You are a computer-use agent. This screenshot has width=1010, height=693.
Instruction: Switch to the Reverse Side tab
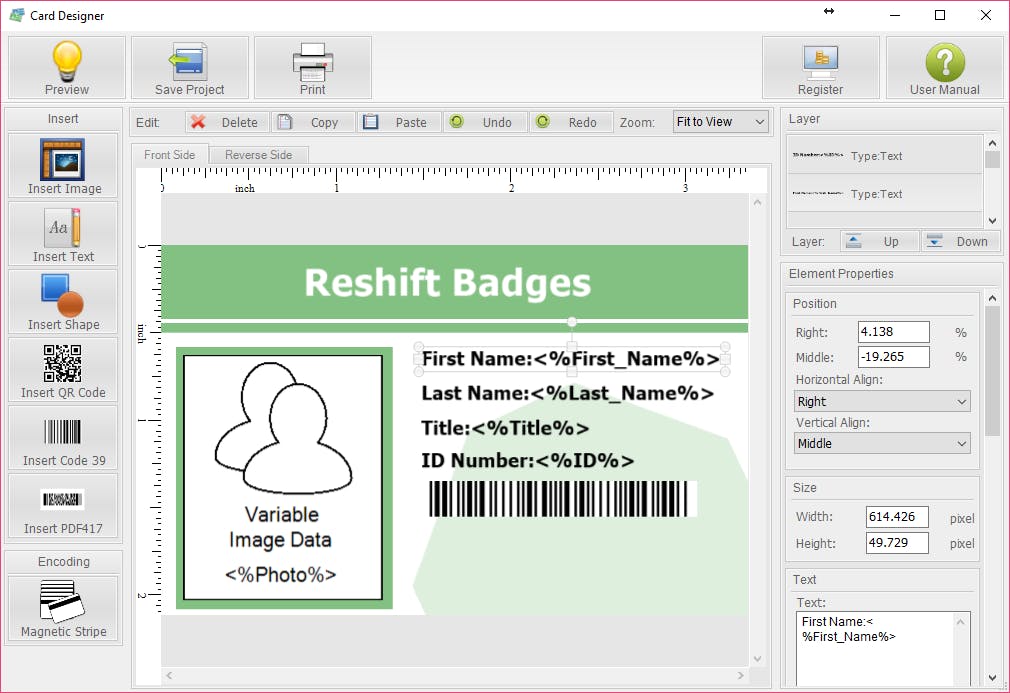[258, 155]
